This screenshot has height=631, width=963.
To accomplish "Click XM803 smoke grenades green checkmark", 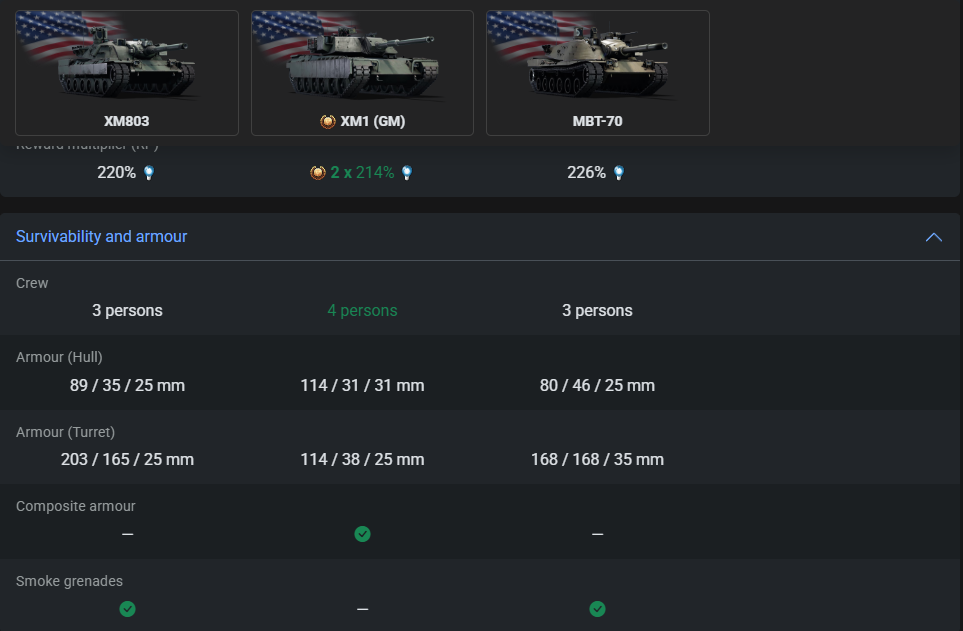I will coord(127,609).
